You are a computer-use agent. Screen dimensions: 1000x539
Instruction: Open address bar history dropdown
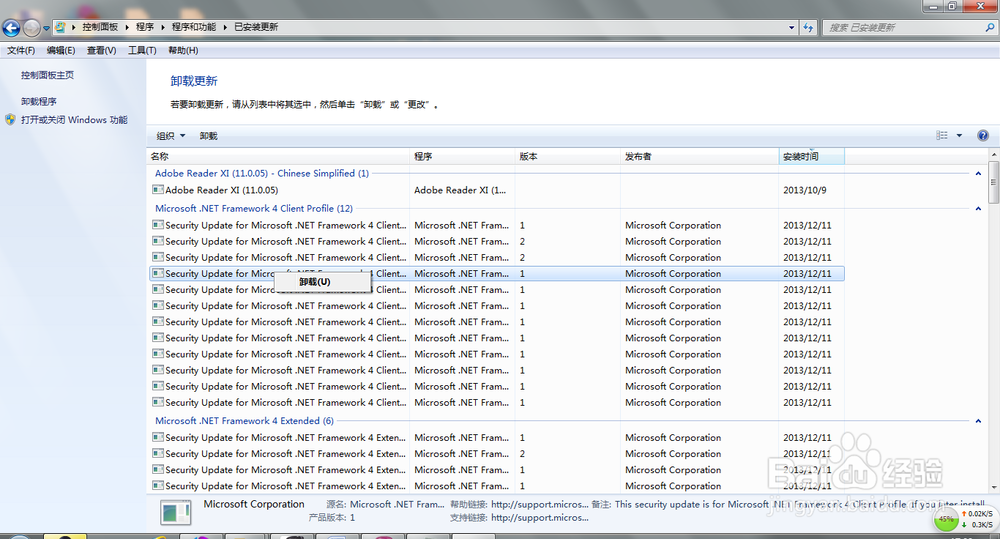click(791, 27)
